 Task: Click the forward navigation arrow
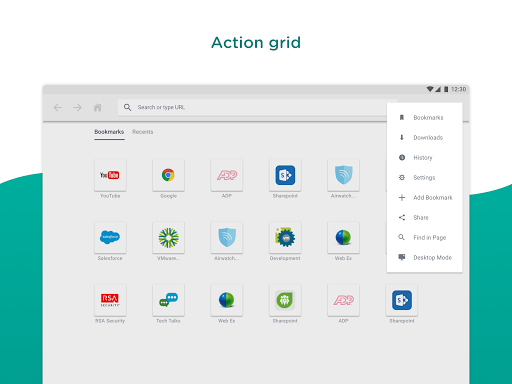(x=77, y=107)
